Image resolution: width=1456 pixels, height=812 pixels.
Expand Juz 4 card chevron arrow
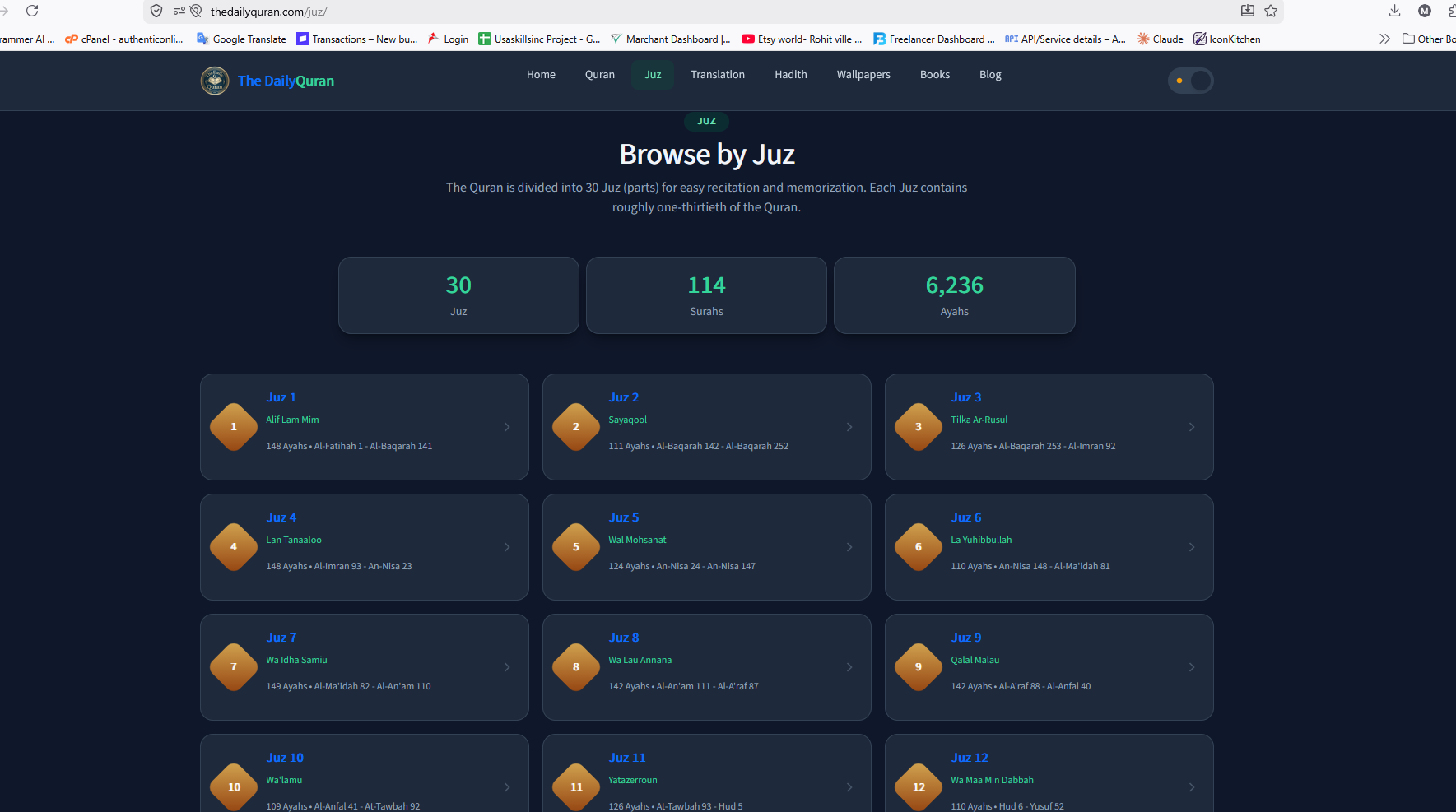click(507, 547)
